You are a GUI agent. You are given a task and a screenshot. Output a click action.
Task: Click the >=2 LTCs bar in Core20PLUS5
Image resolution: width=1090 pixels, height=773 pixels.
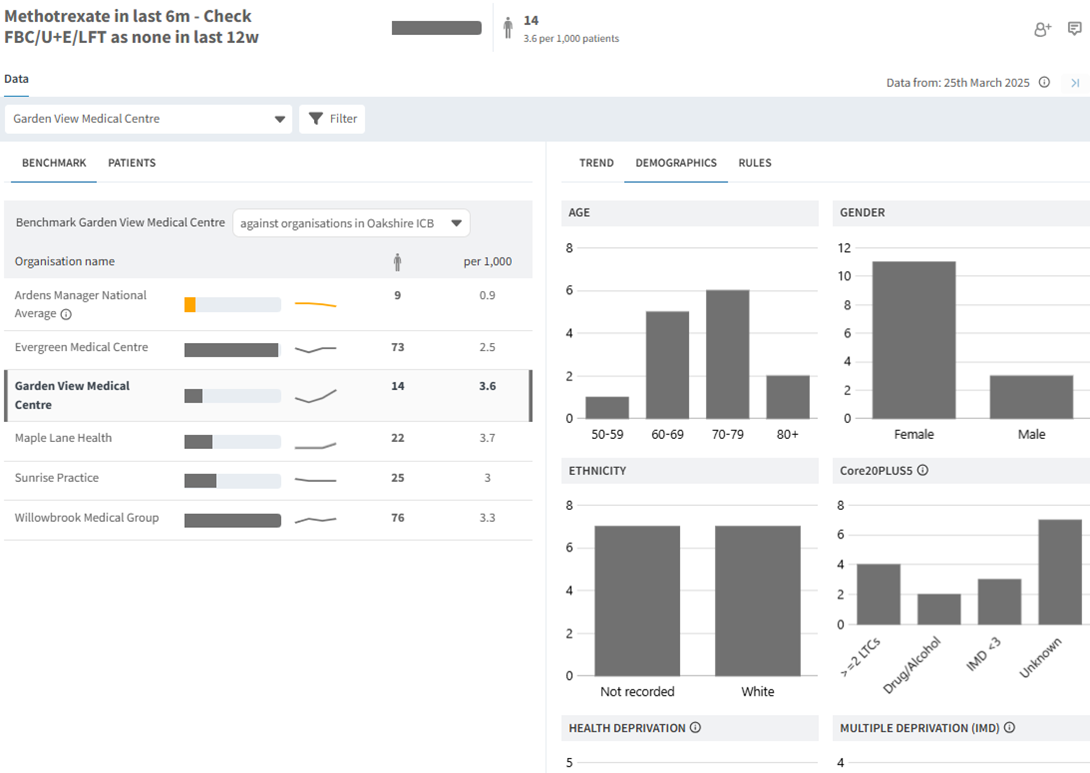click(879, 594)
